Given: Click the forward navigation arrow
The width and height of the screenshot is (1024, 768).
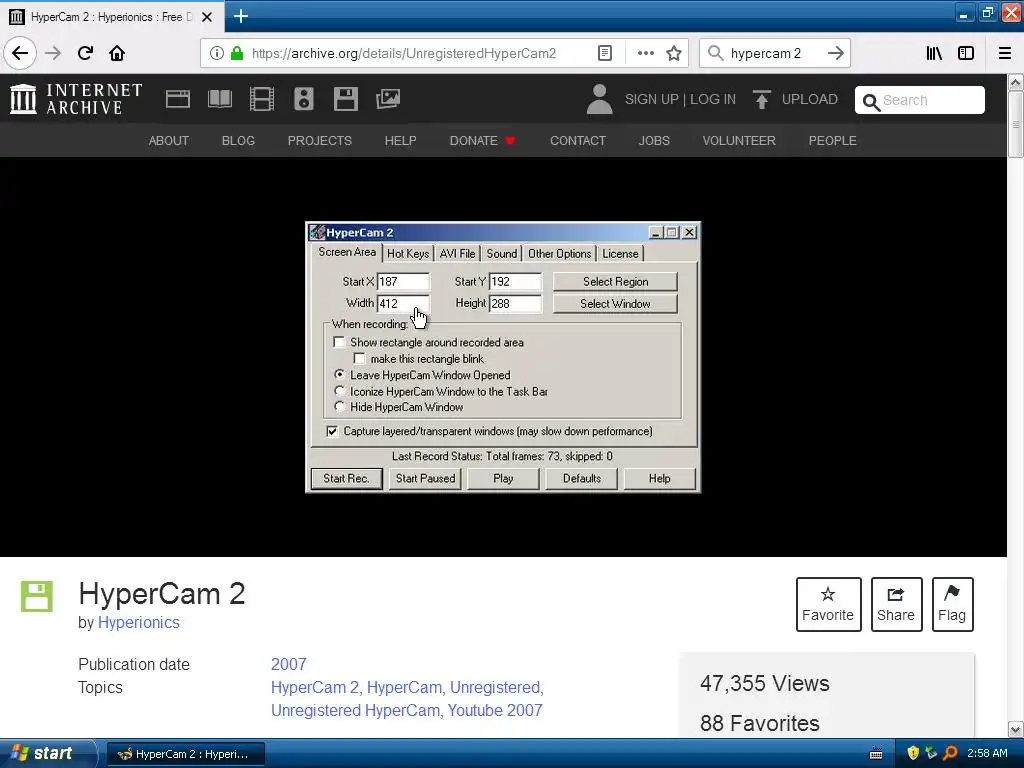Looking at the screenshot, I should pos(53,53).
